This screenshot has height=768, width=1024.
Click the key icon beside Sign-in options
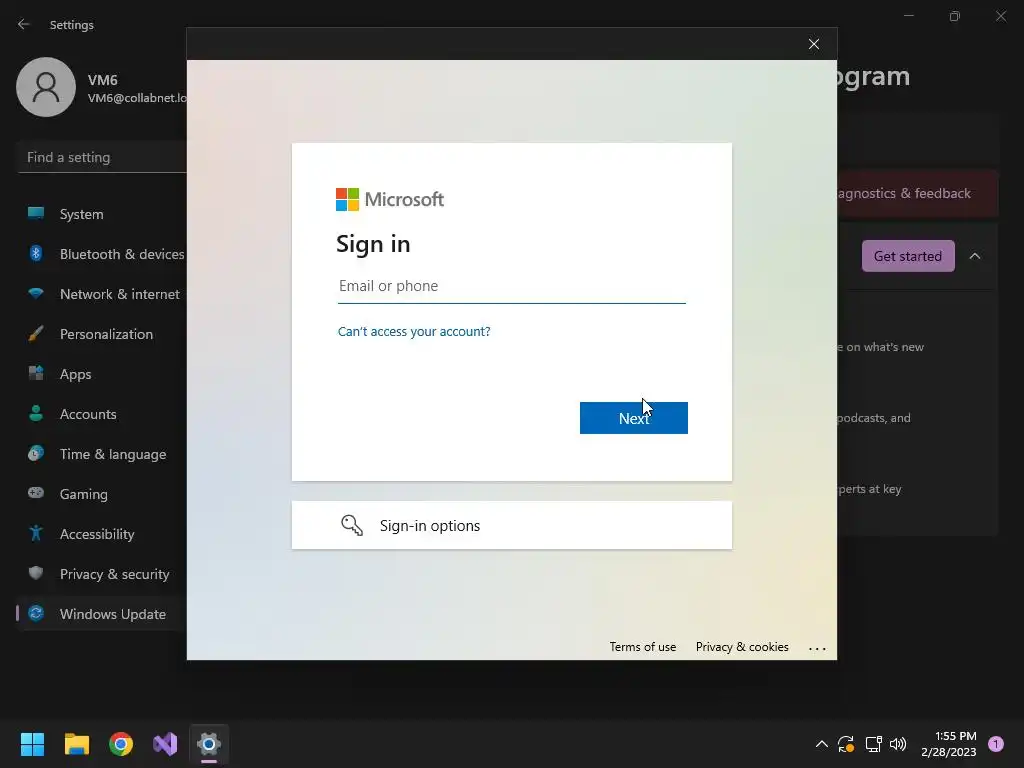pyautogui.click(x=351, y=525)
